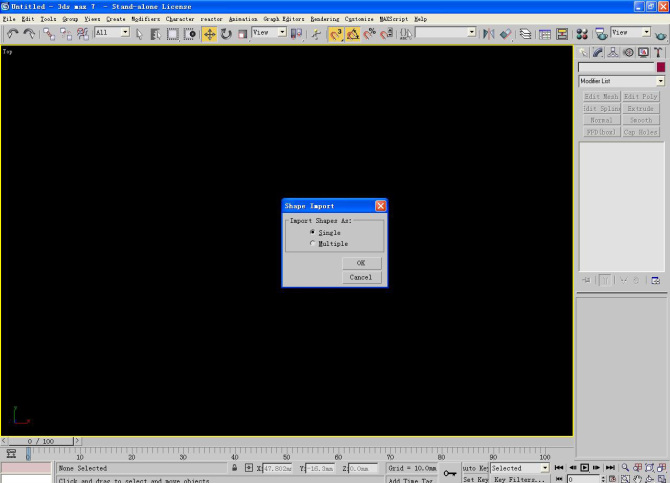This screenshot has width=670, height=483.
Task: Click Use Pivot Point Center icon
Action: tap(296, 34)
